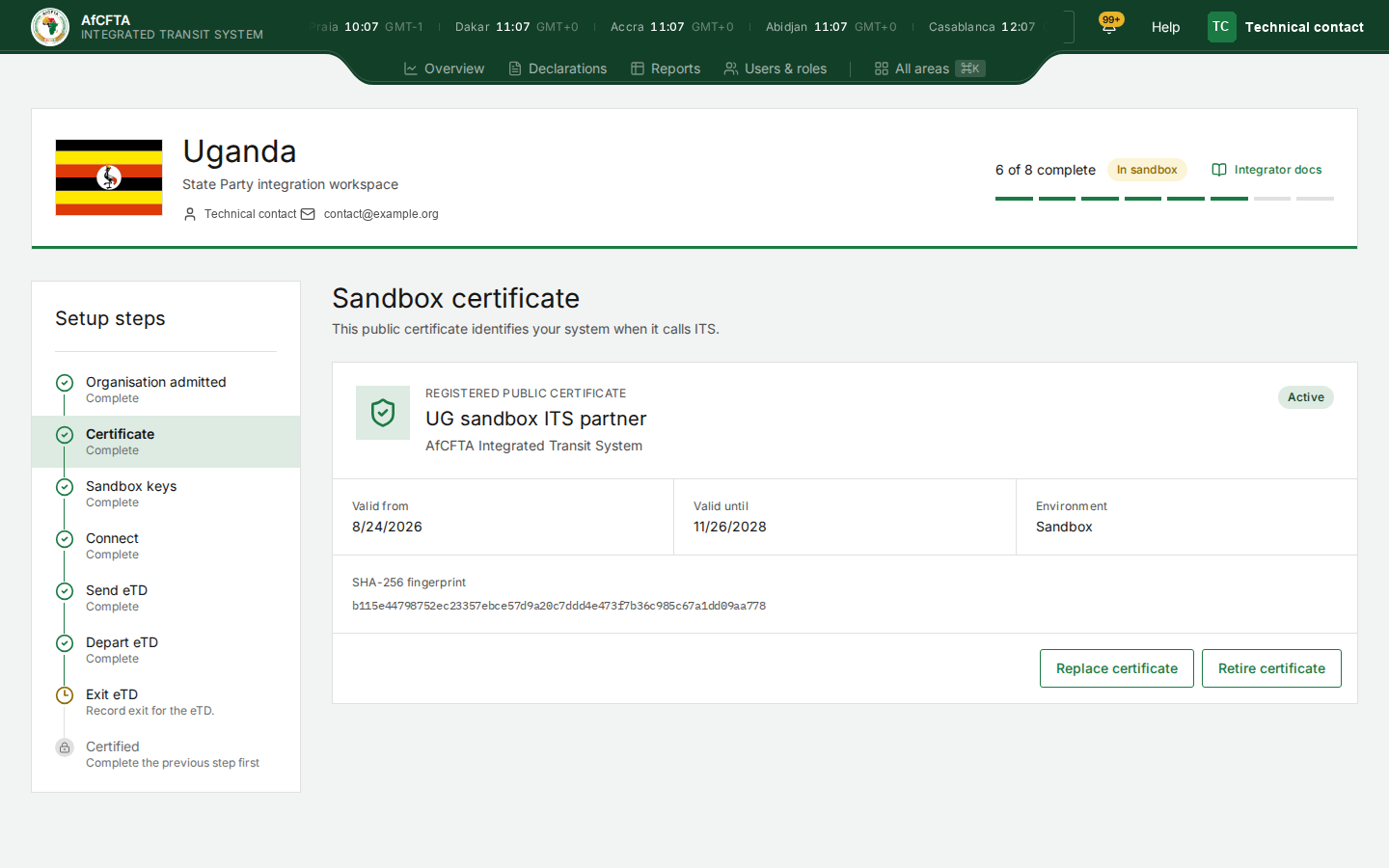The height and width of the screenshot is (868, 1389).
Task: Click the Connect step check icon
Action: pyautogui.click(x=65, y=539)
